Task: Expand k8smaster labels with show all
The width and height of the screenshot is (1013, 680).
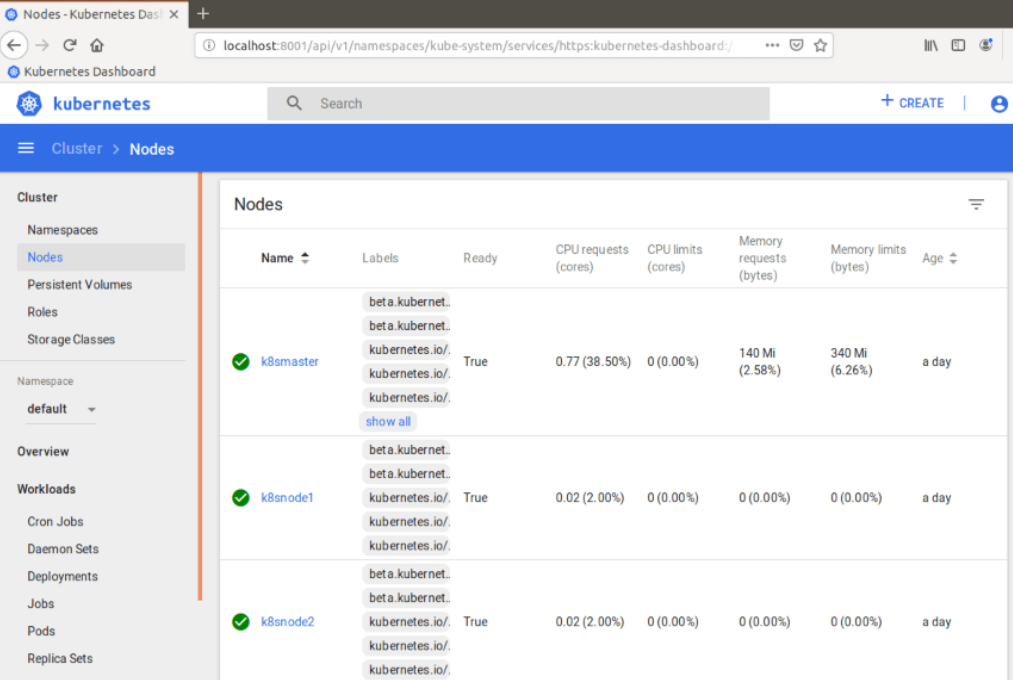Action: point(388,422)
